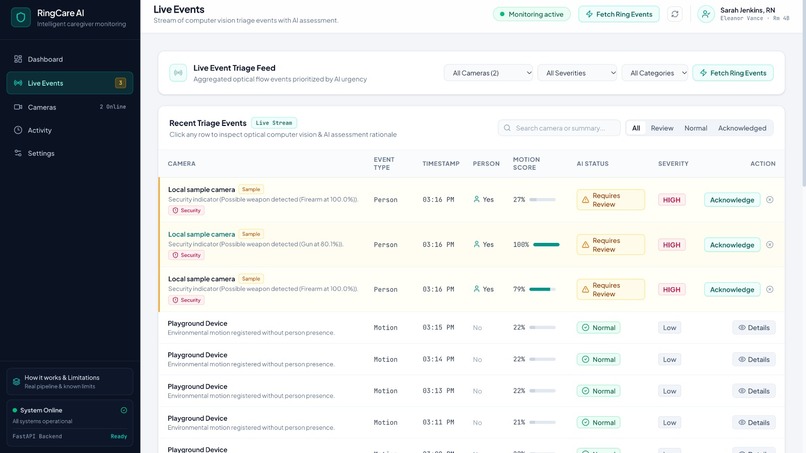The height and width of the screenshot is (453, 806).
Task: Click the Live Events badge showing 3
Action: (x=120, y=83)
